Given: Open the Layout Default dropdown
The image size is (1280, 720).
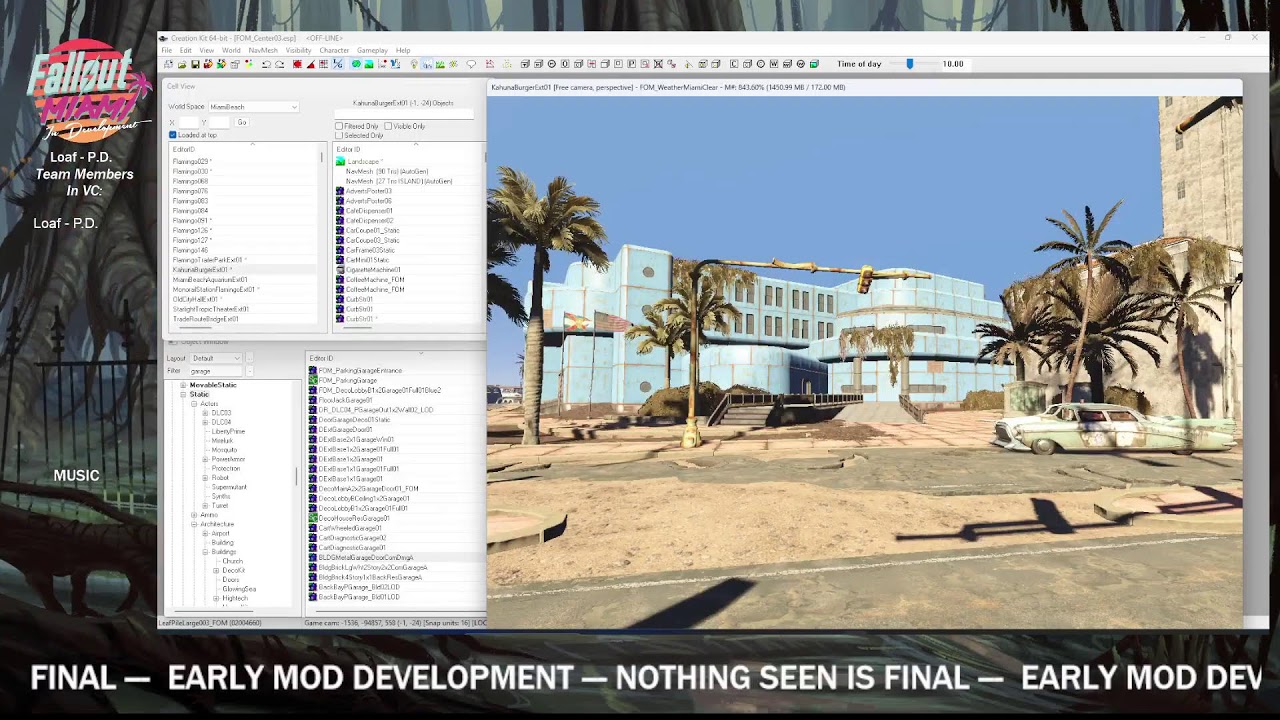Looking at the screenshot, I should pyautogui.click(x=216, y=358).
